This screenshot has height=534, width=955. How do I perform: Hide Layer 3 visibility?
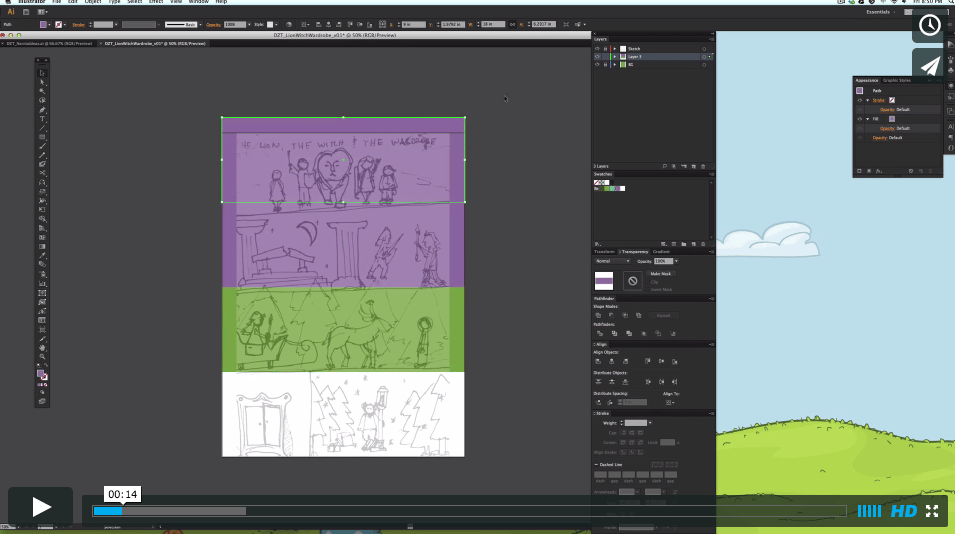click(597, 57)
